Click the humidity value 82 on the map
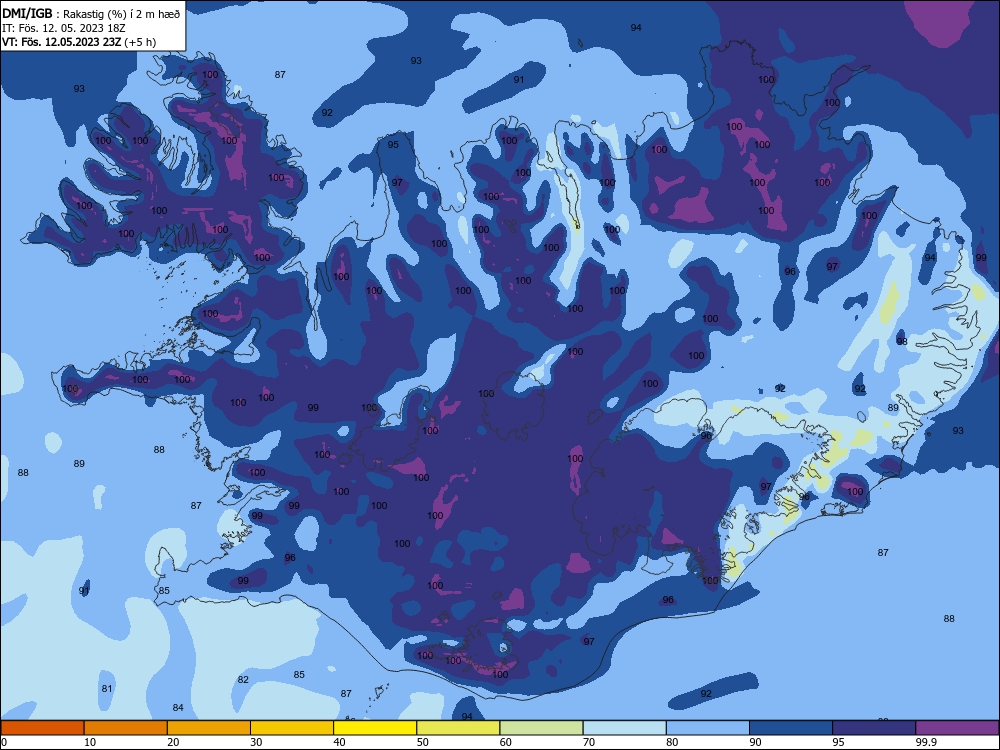1000x750 pixels. tap(243, 680)
